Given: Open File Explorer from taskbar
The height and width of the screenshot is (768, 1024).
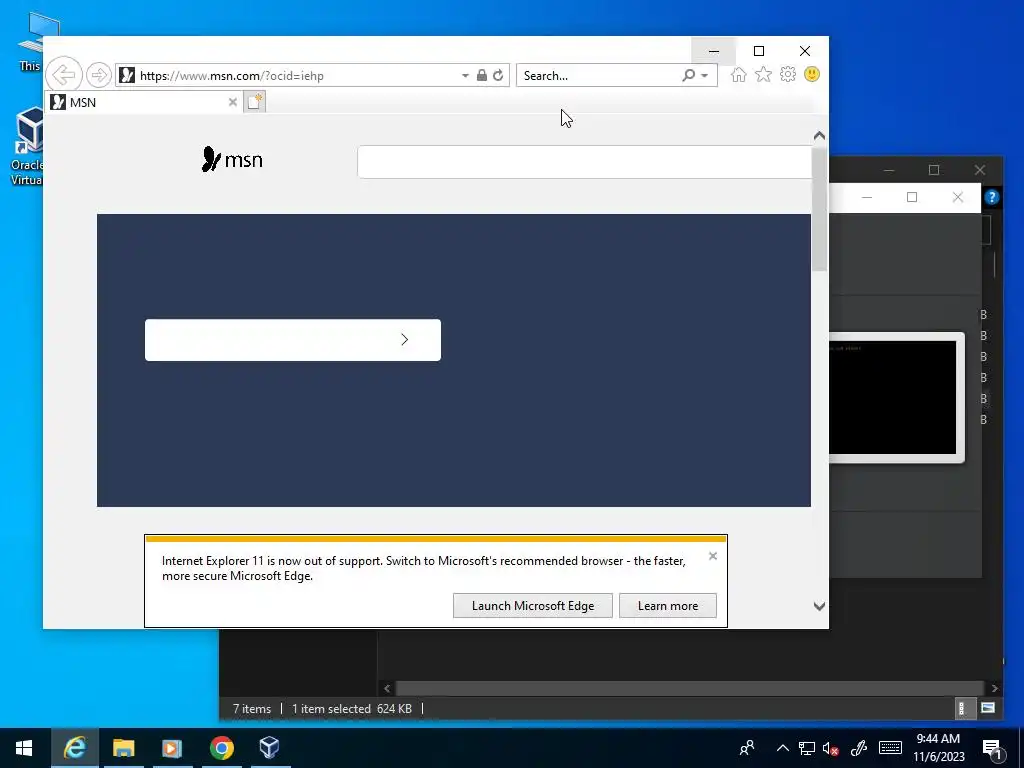Looking at the screenshot, I should pyautogui.click(x=123, y=748).
